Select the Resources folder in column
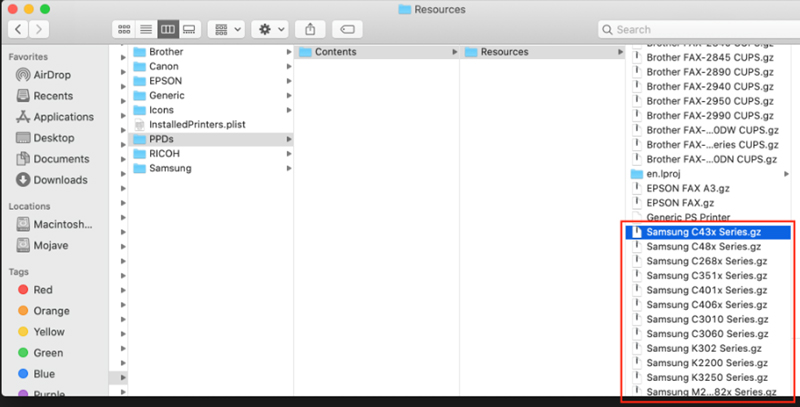800x407 pixels. click(x=543, y=52)
